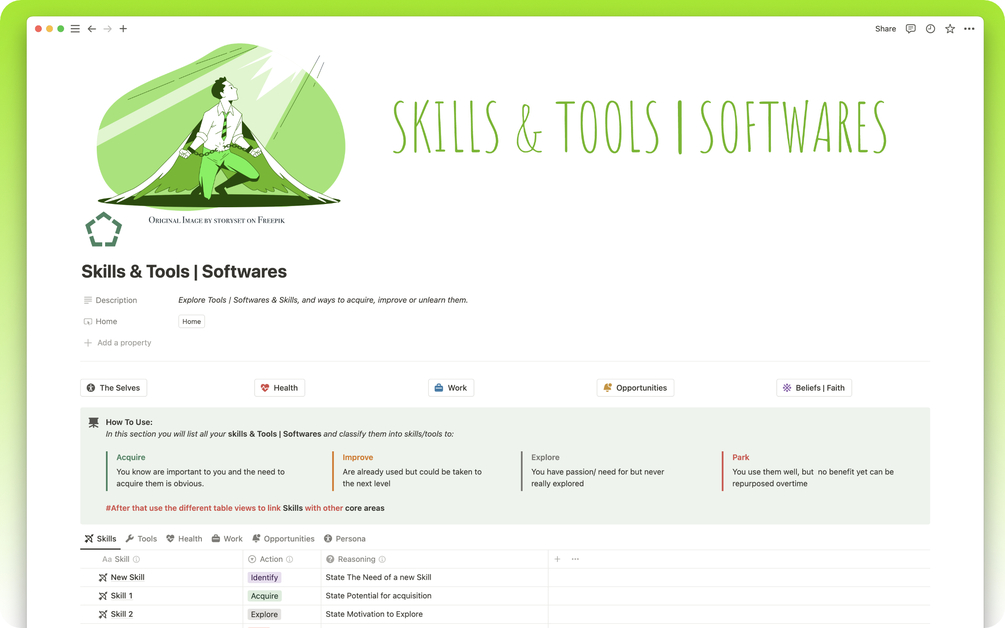
Task: Show info for the Skill column
Action: (x=137, y=559)
